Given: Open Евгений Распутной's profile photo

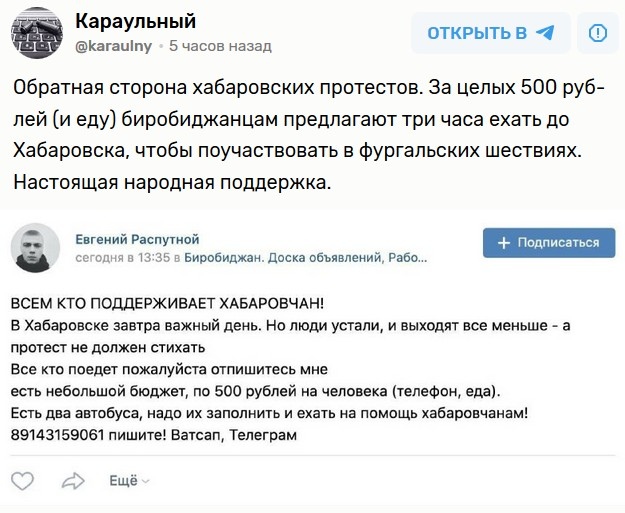Looking at the screenshot, I should [36, 247].
